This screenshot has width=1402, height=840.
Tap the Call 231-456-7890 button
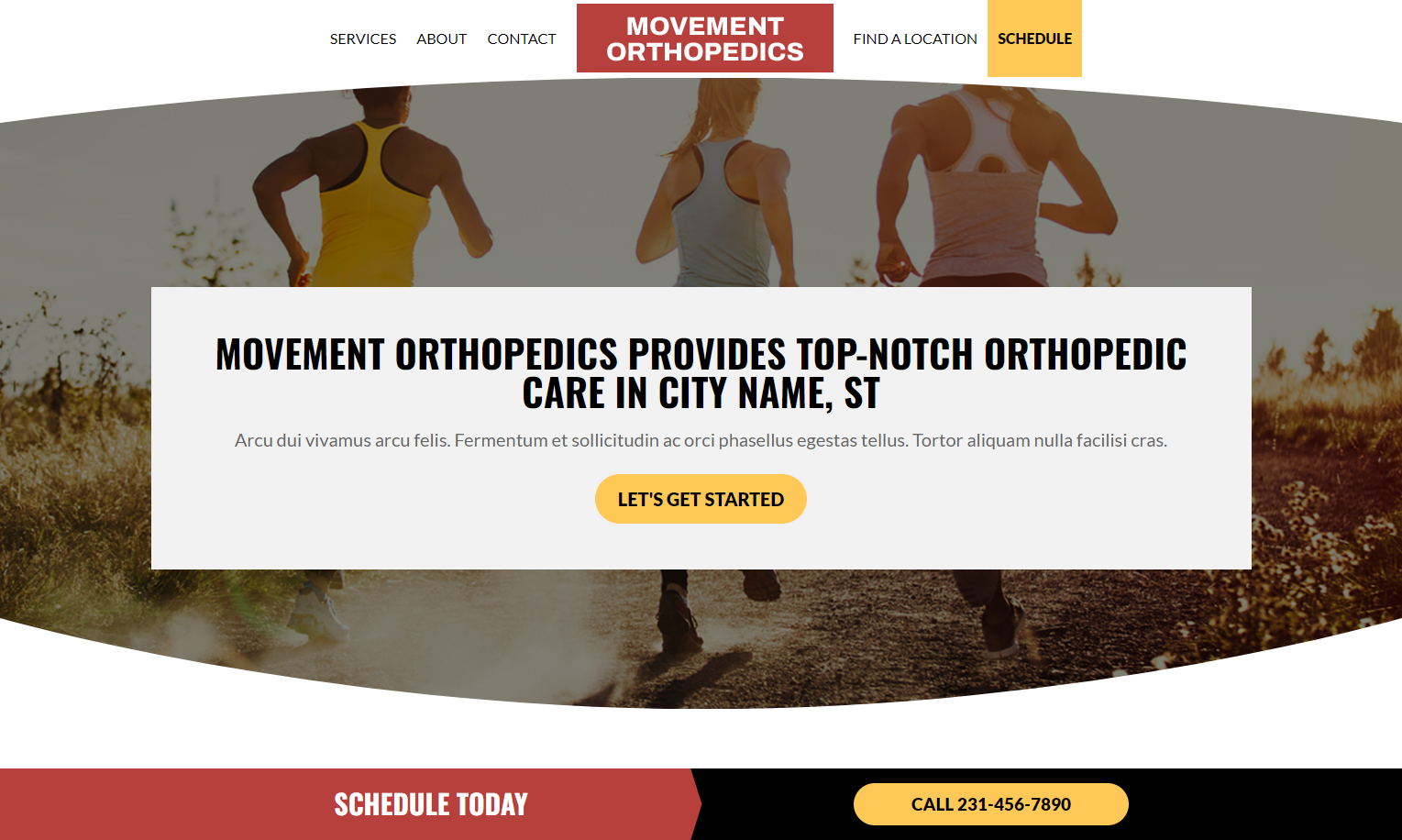tap(991, 804)
